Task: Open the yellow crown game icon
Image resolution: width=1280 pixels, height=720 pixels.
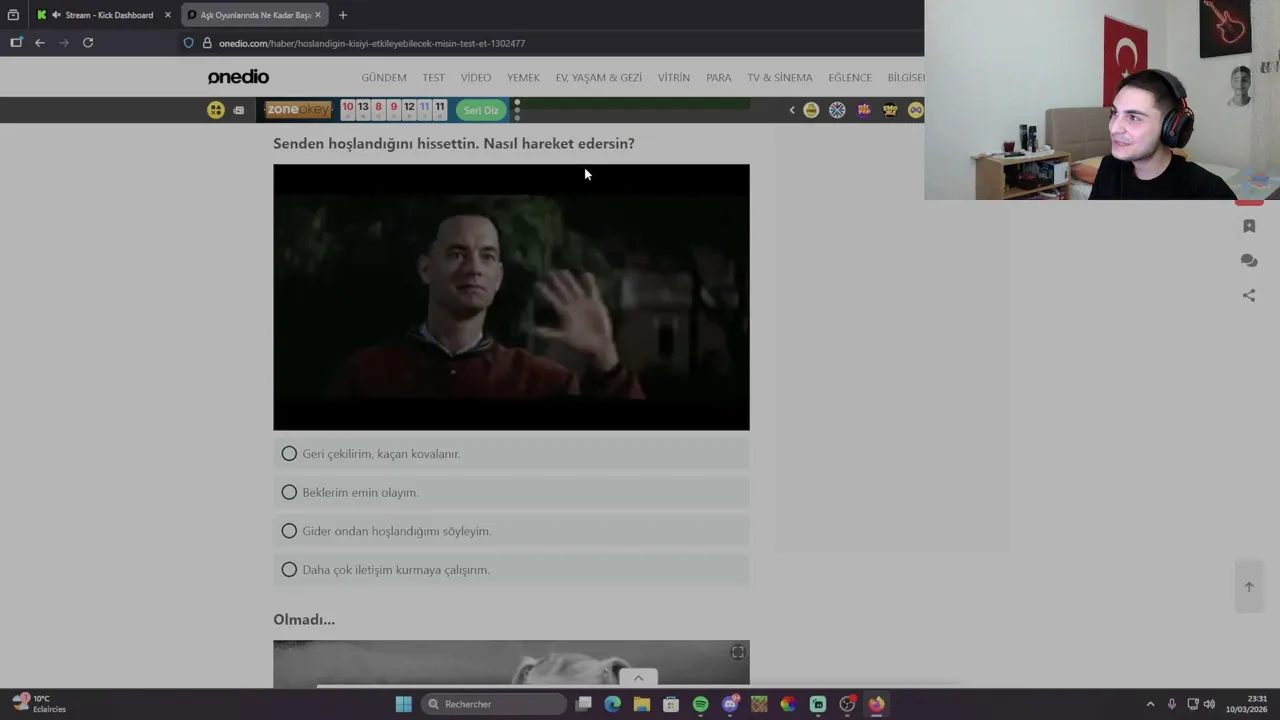Action: [890, 110]
